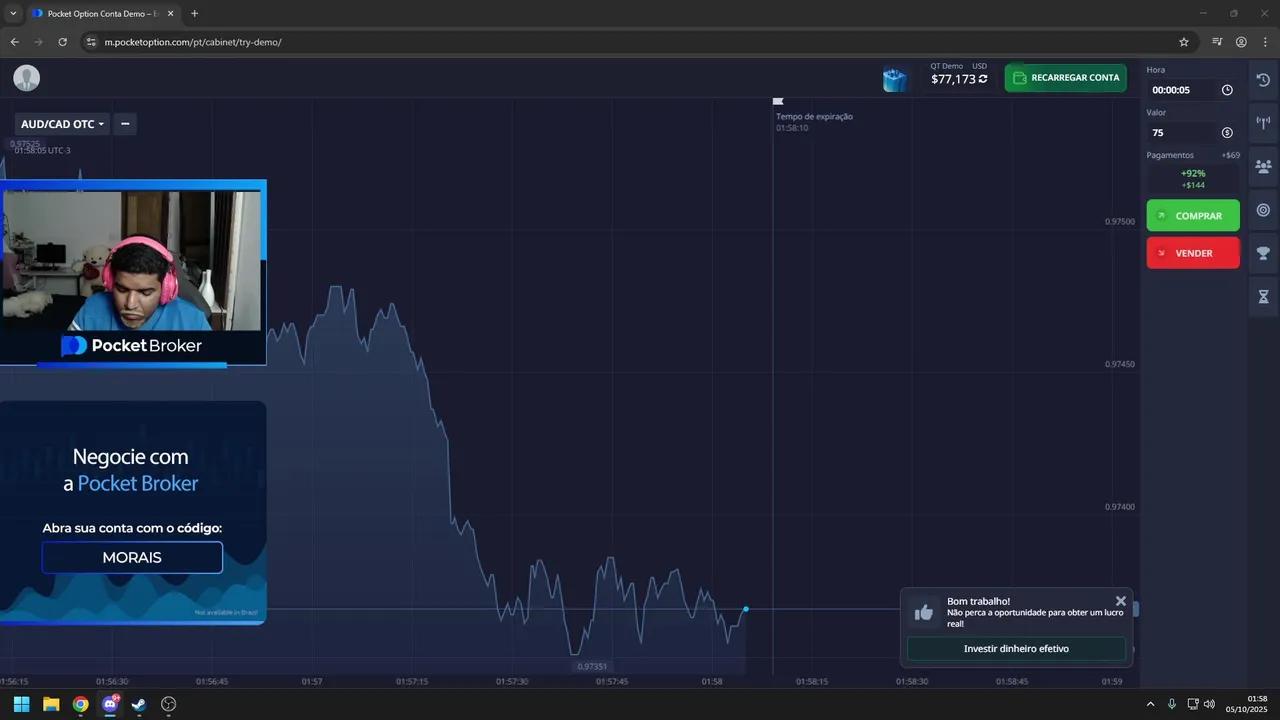Screen dimensions: 1280x720
Task: Click the refresh icon beside demo balance
Action: (x=983, y=79)
